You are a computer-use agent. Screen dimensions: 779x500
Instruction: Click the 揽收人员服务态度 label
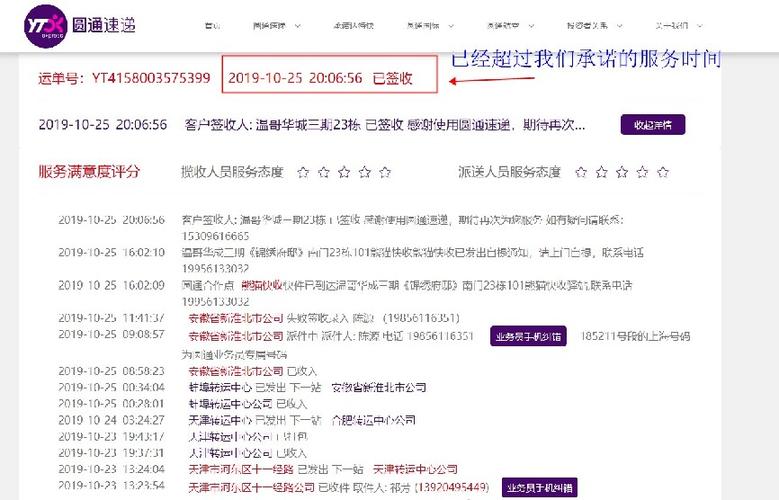tap(232, 172)
